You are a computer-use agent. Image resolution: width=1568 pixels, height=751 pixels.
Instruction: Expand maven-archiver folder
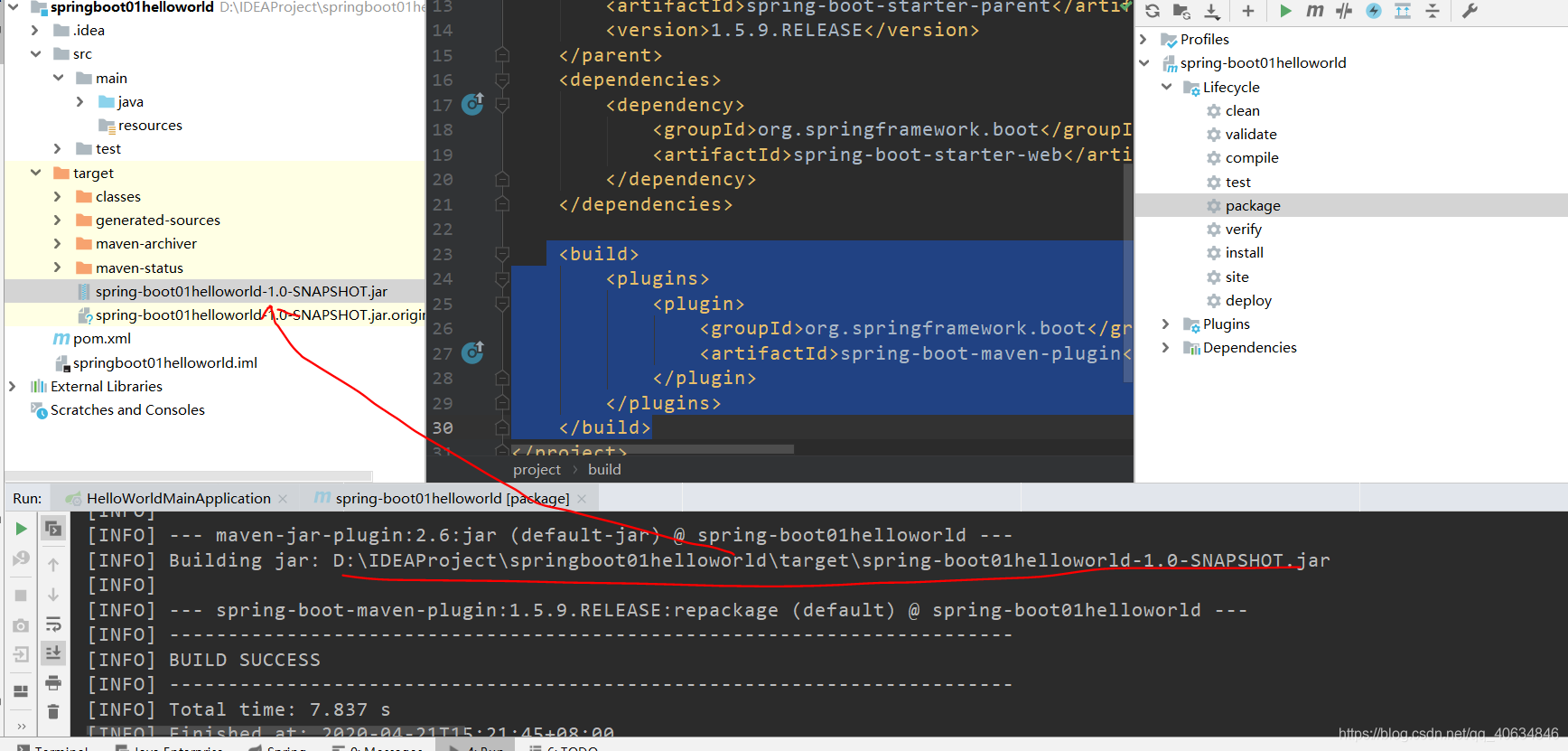[58, 244]
